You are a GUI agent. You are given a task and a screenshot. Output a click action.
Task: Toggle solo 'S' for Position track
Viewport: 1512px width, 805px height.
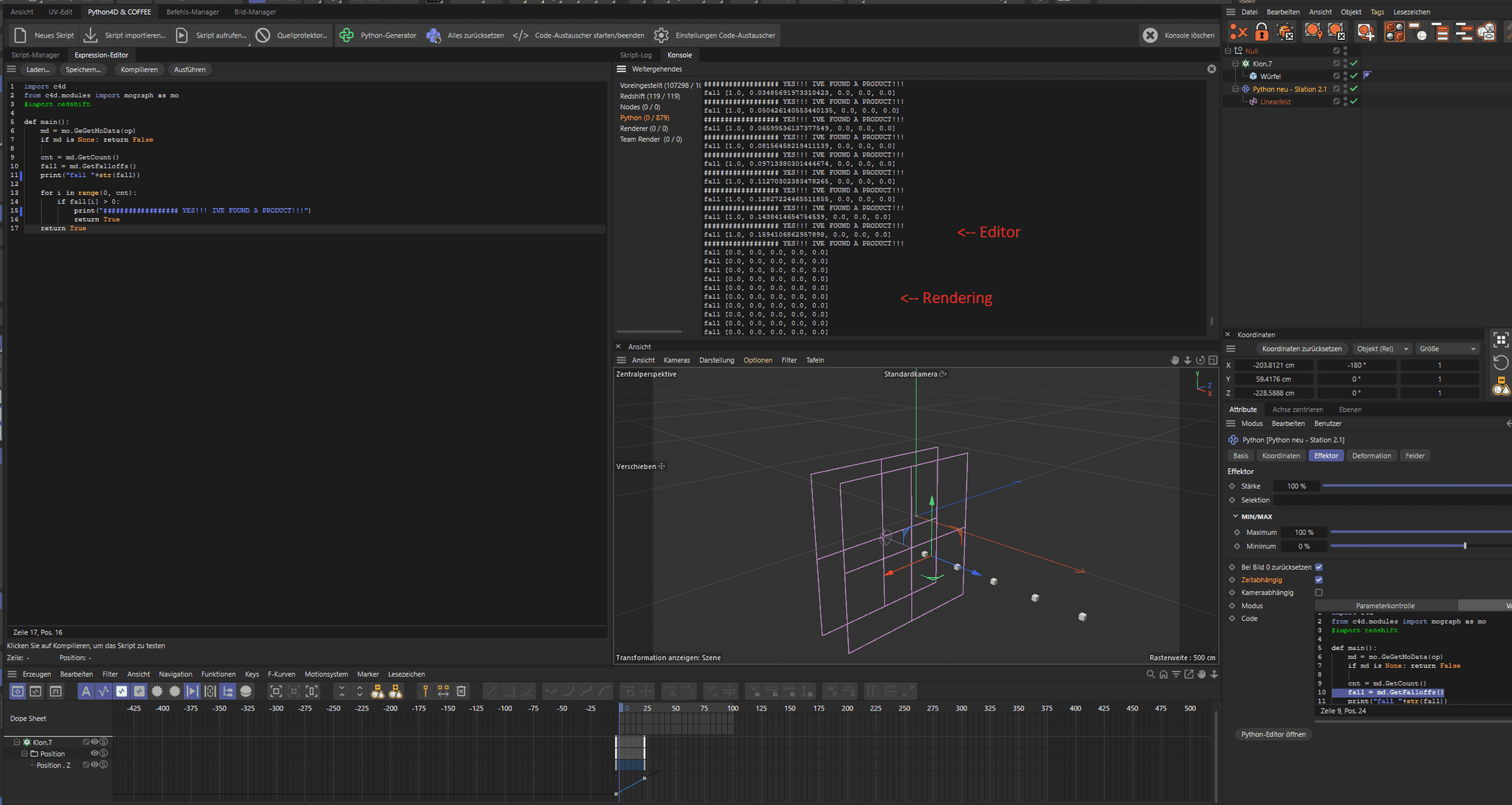[x=104, y=753]
